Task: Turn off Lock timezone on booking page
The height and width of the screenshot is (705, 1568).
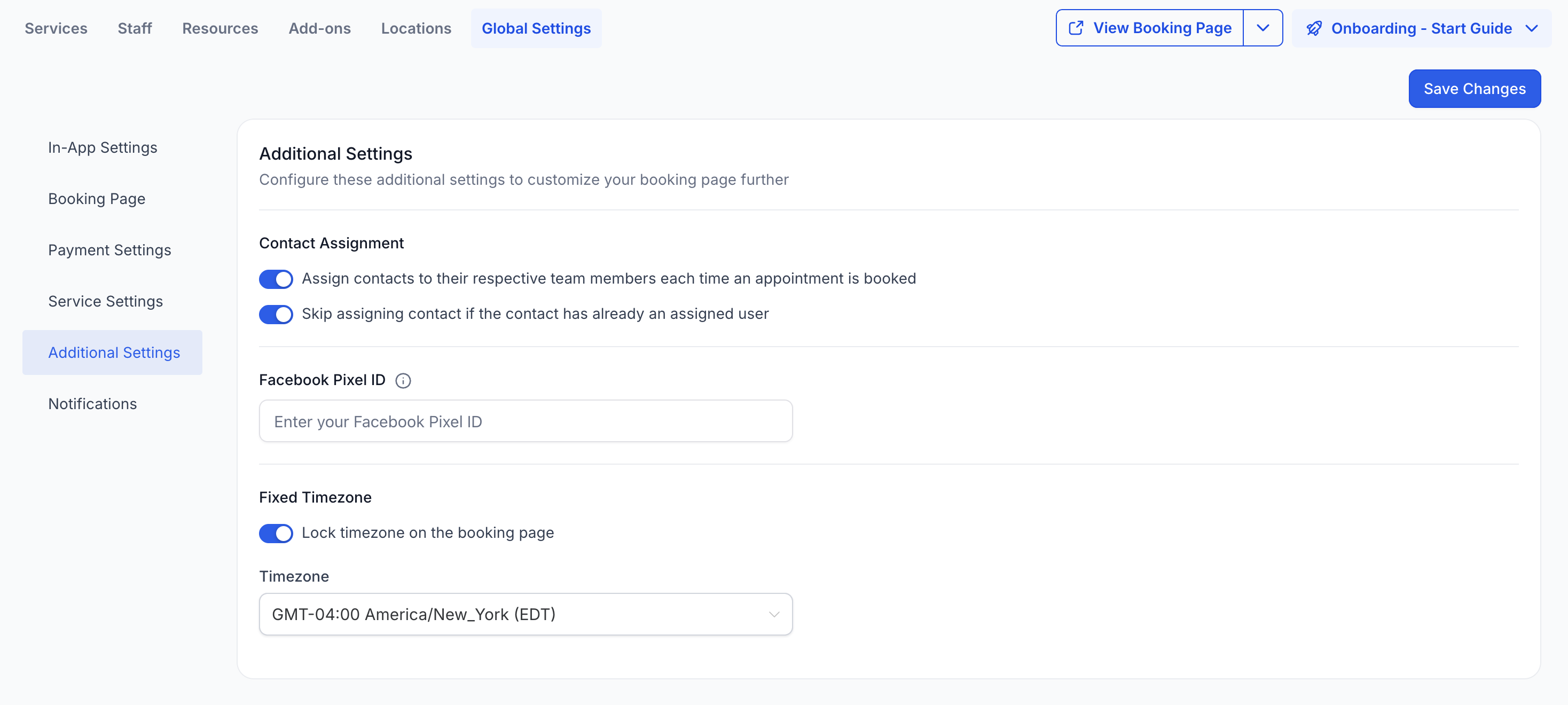Action: click(276, 534)
